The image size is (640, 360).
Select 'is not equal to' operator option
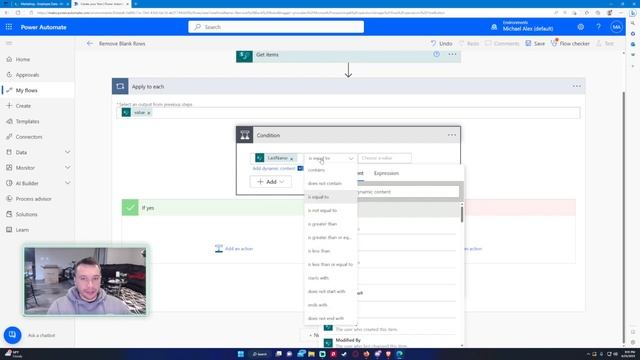click(x=331, y=210)
